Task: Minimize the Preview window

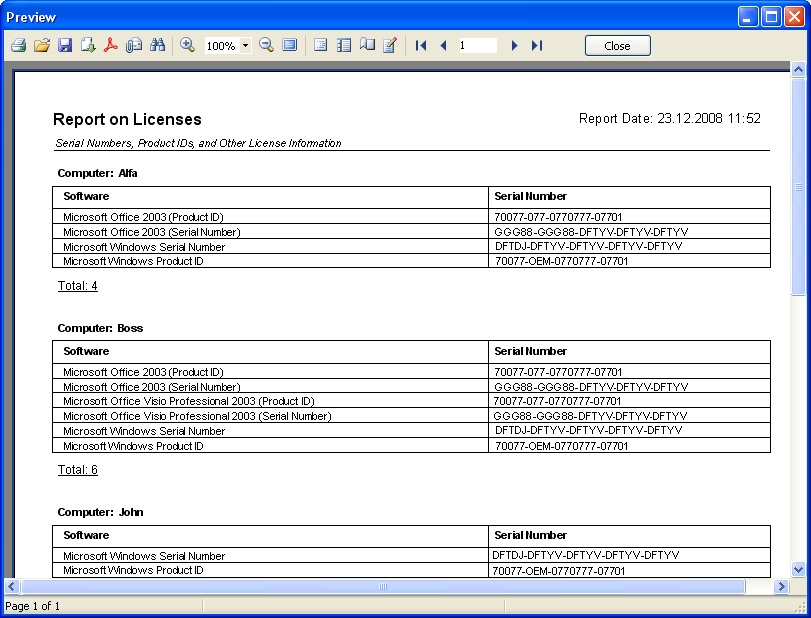Action: 747,17
